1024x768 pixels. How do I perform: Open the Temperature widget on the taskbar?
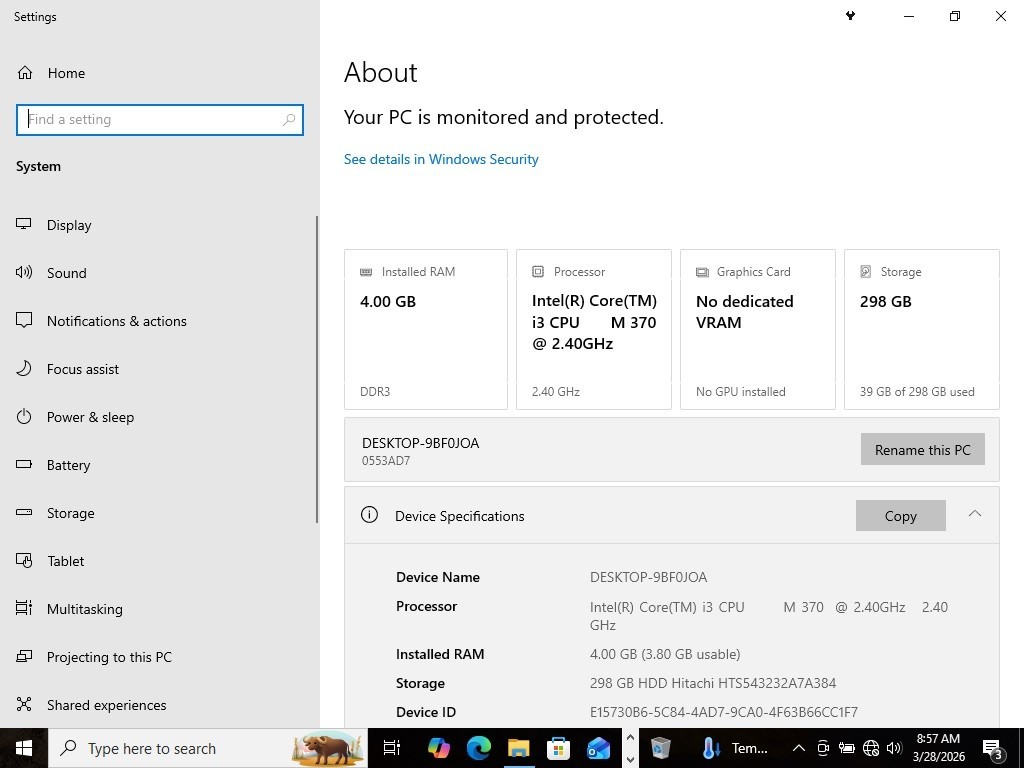(x=735, y=748)
